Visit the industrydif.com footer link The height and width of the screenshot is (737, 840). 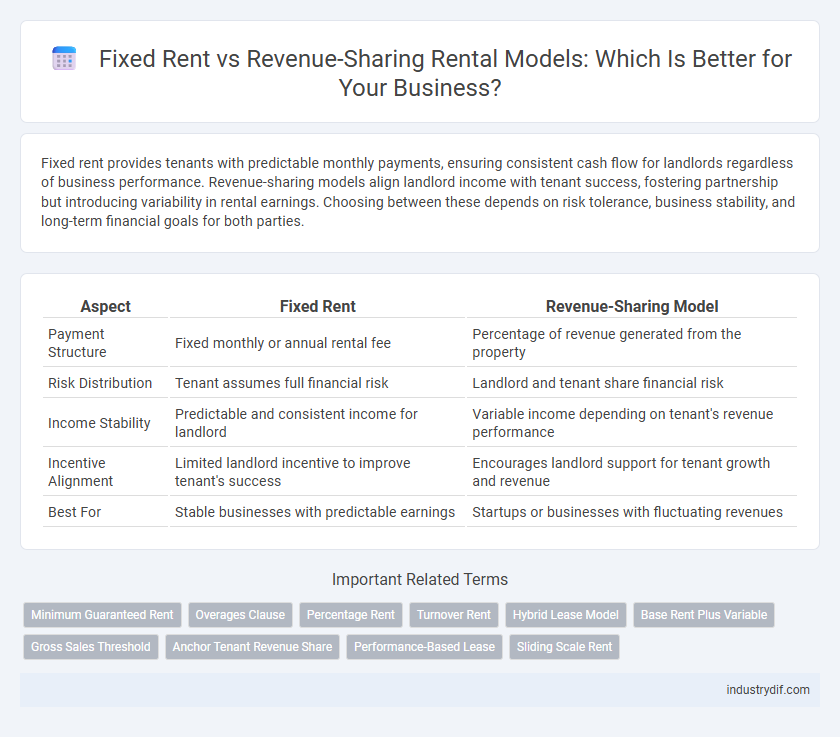[768, 690]
